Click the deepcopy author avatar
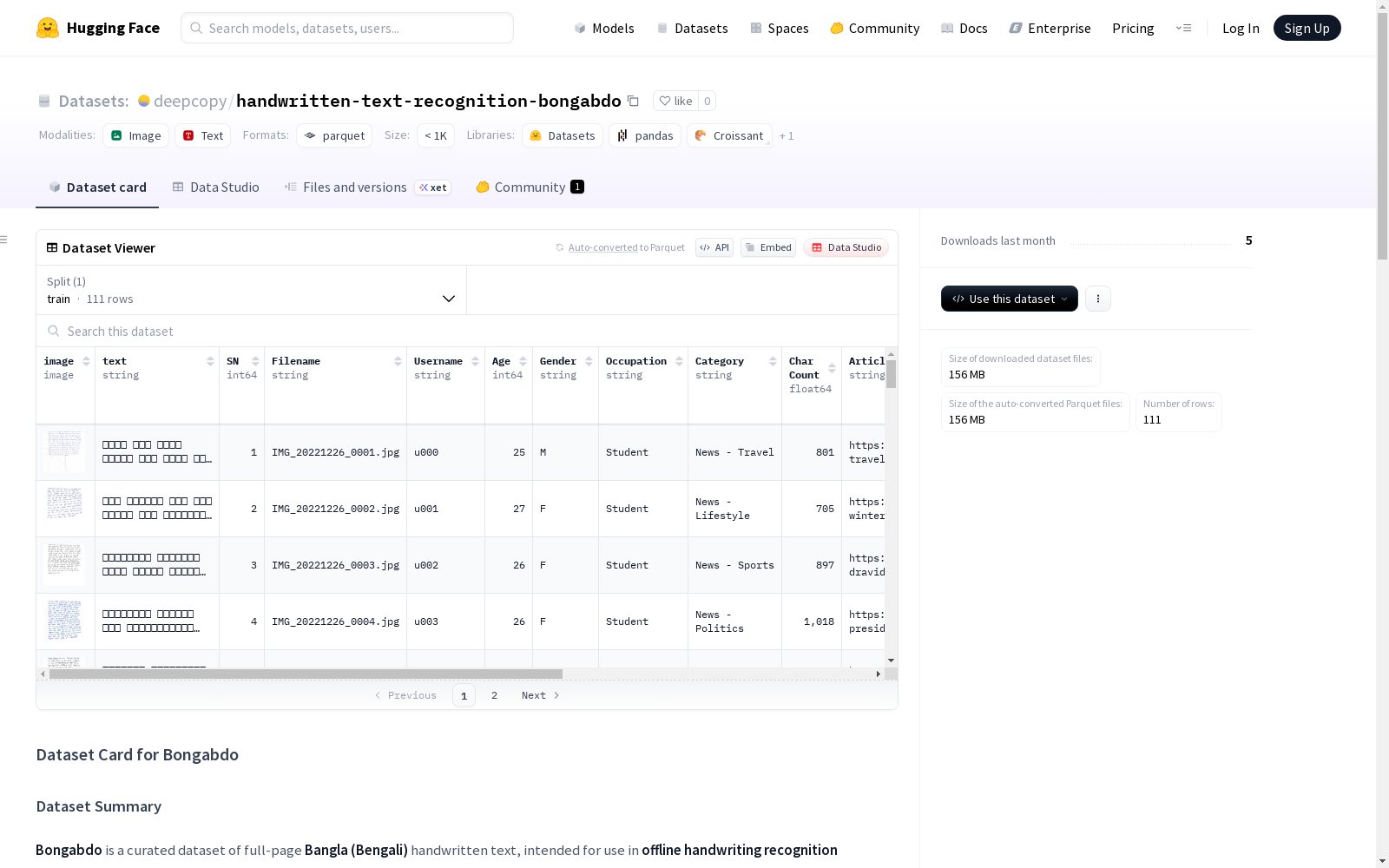 [144, 101]
